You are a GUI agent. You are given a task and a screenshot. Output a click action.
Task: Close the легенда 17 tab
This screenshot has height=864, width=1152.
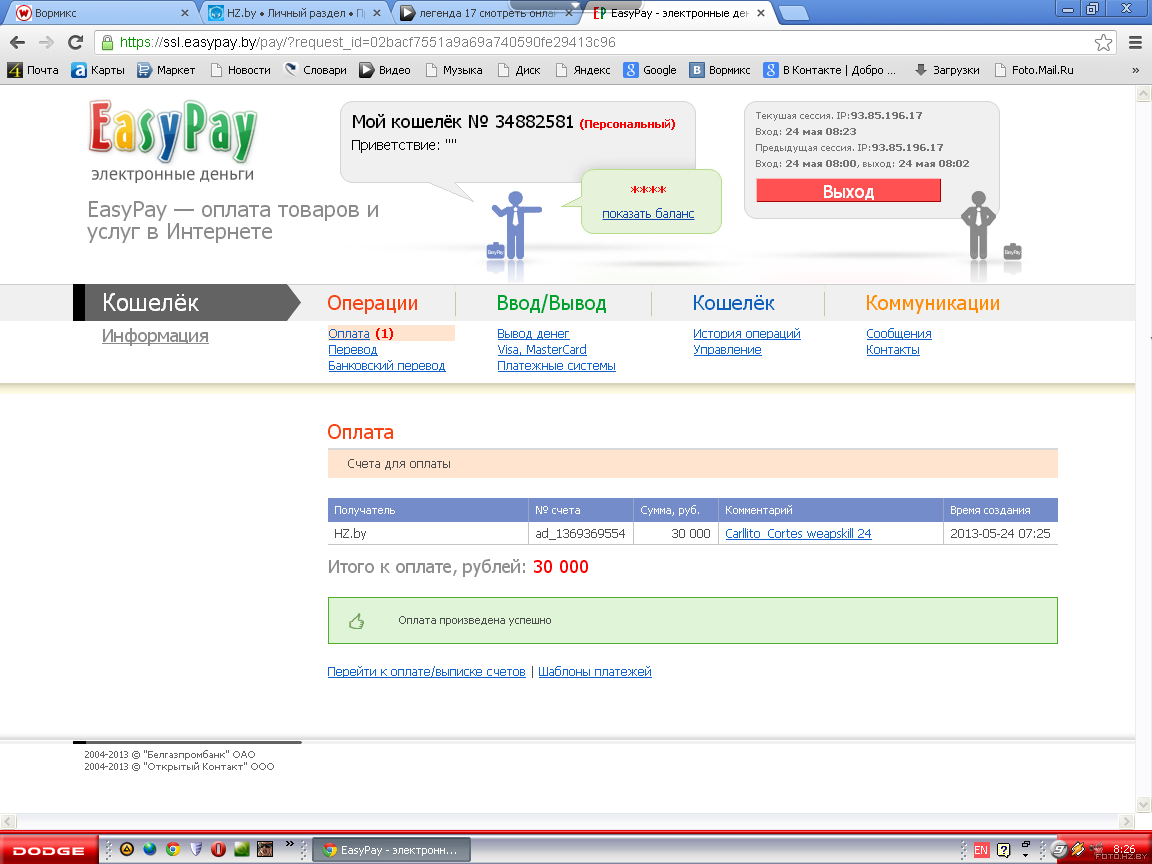coord(569,12)
